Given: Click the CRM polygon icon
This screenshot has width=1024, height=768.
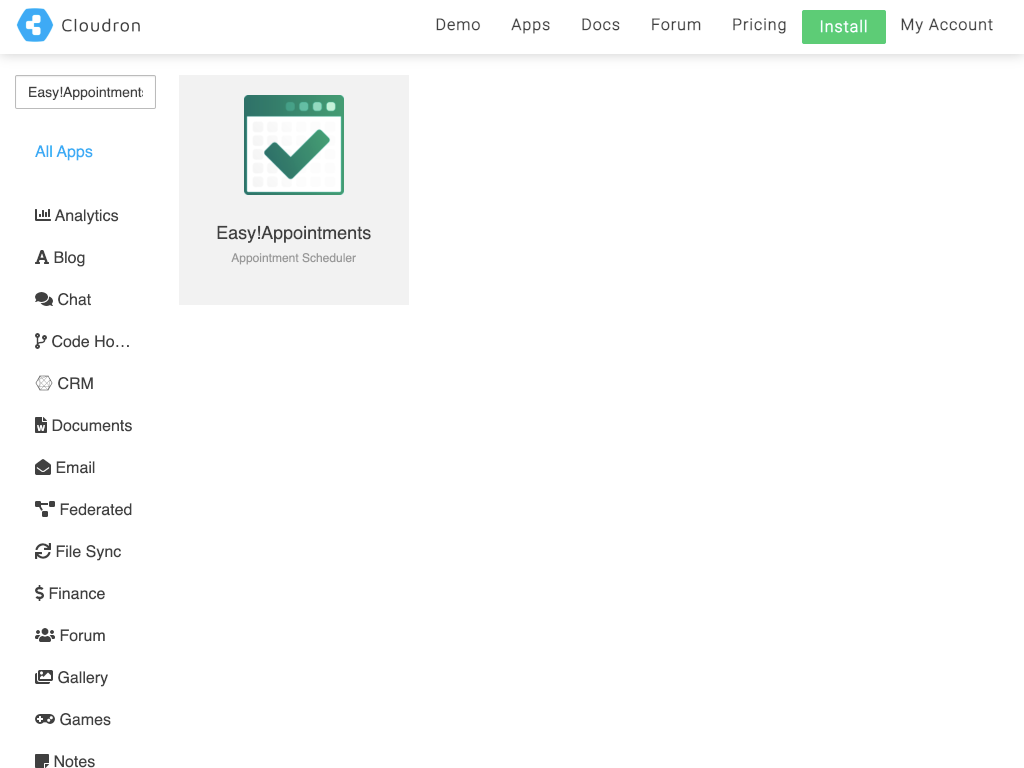Looking at the screenshot, I should click(44, 383).
